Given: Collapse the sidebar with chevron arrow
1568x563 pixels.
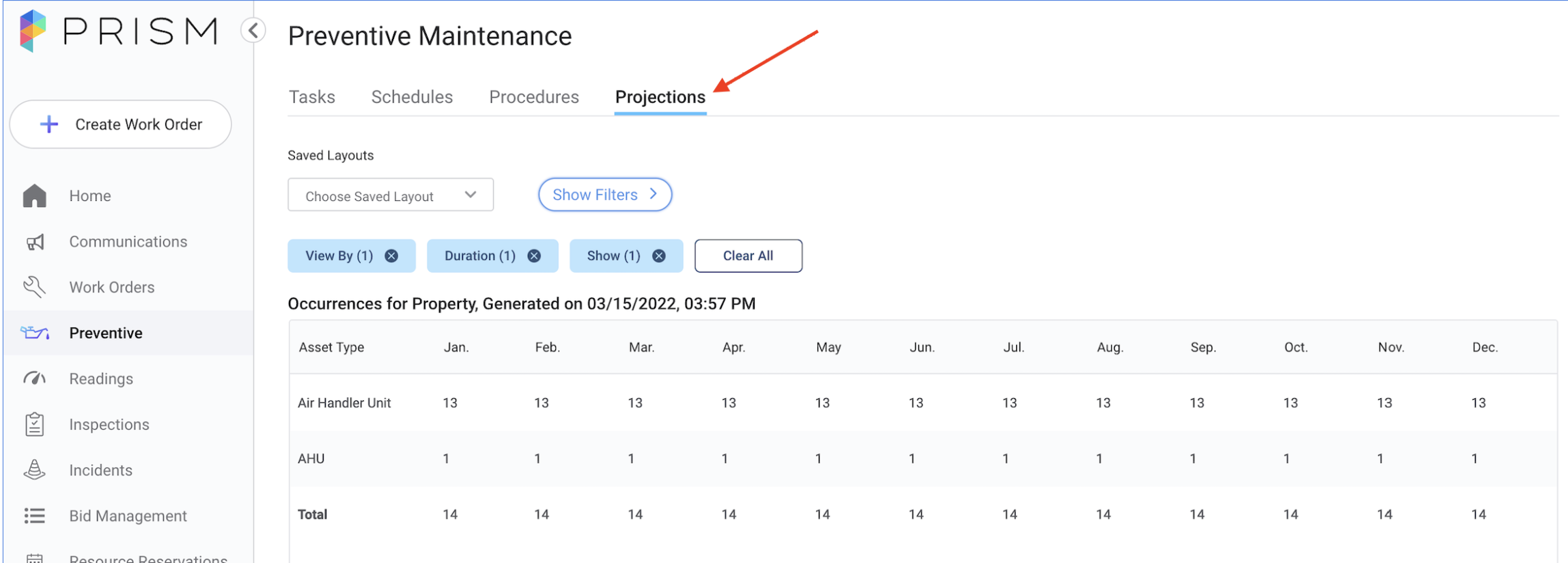Looking at the screenshot, I should click(x=253, y=30).
